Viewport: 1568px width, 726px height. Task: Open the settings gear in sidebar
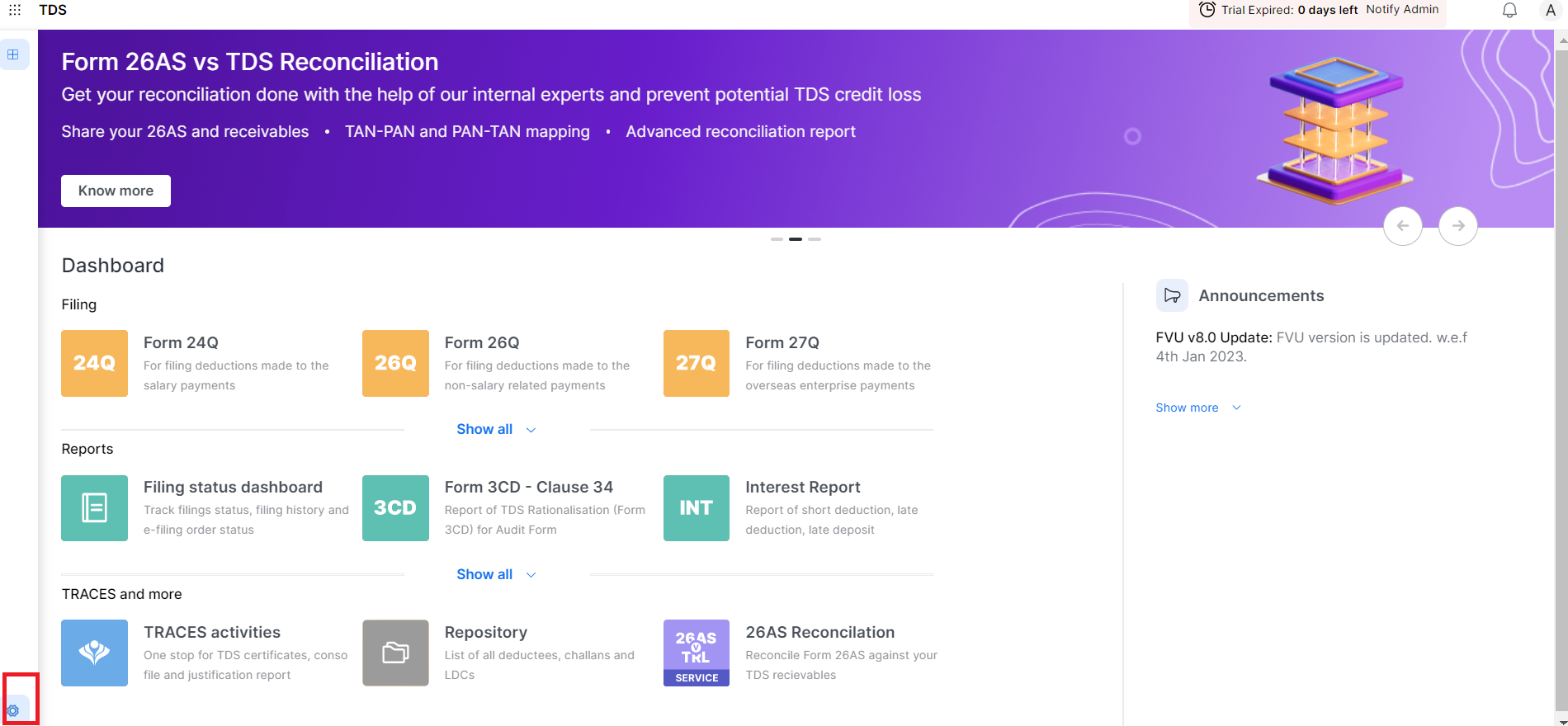coord(13,710)
